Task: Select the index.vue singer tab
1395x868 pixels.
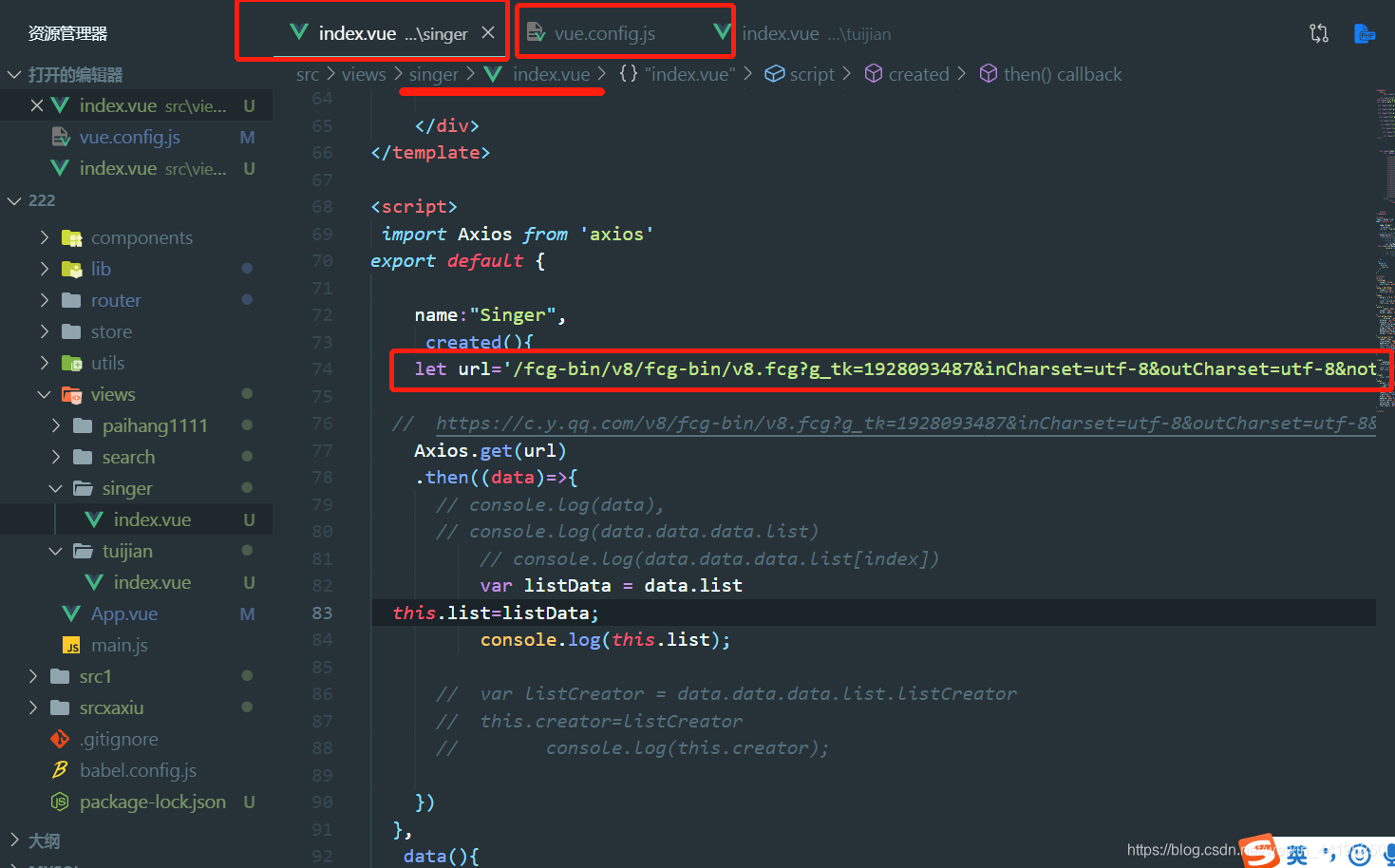Action: 393,33
